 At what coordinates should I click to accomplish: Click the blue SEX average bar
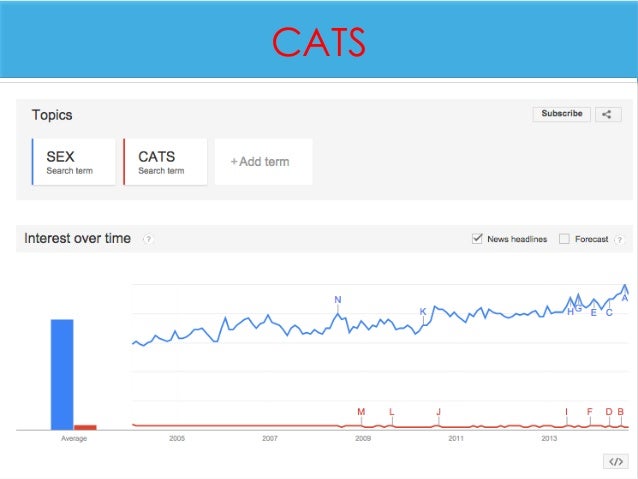pyautogui.click(x=62, y=374)
